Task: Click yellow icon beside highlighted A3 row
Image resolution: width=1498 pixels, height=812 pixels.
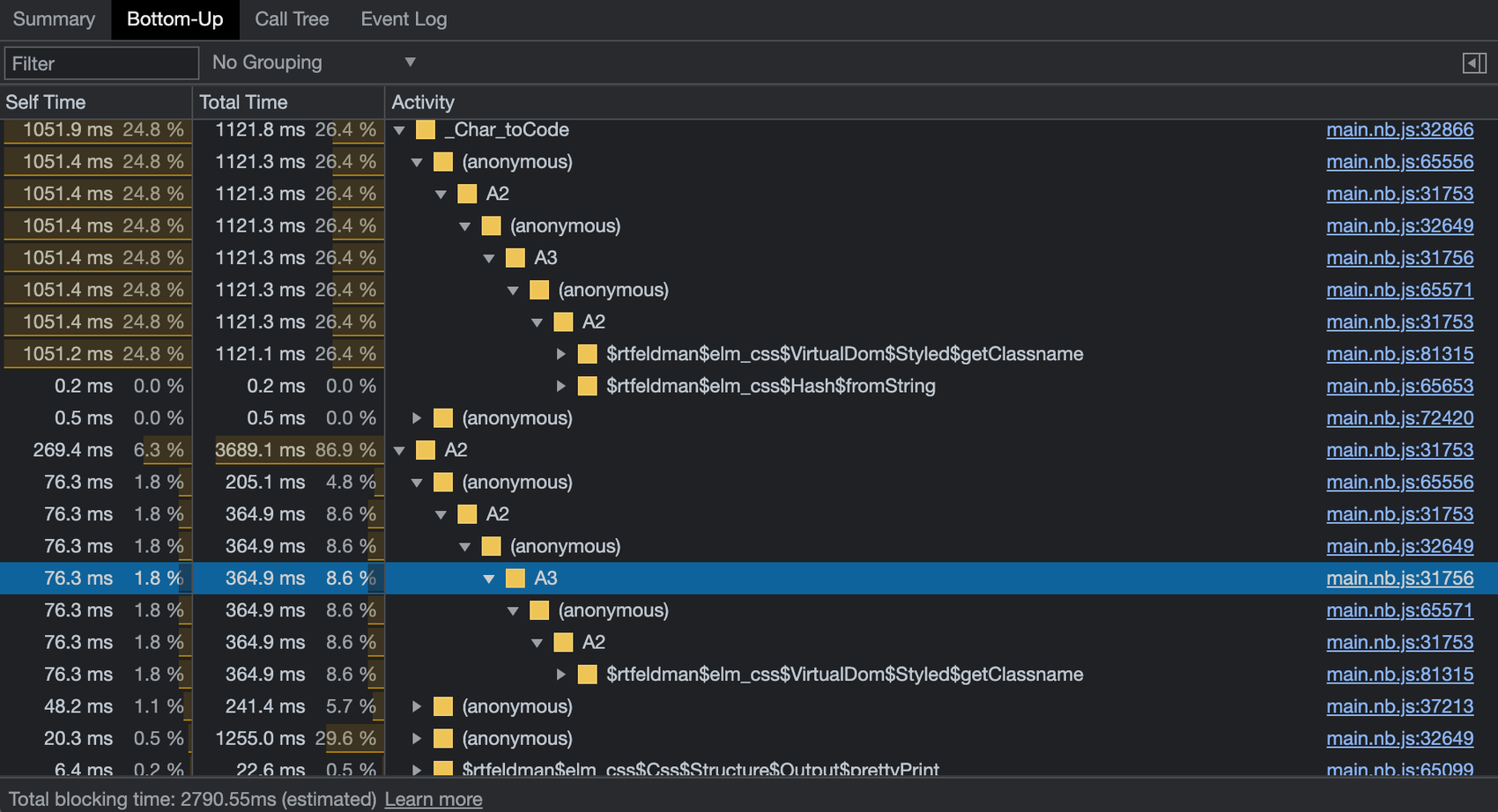Action: click(515, 579)
